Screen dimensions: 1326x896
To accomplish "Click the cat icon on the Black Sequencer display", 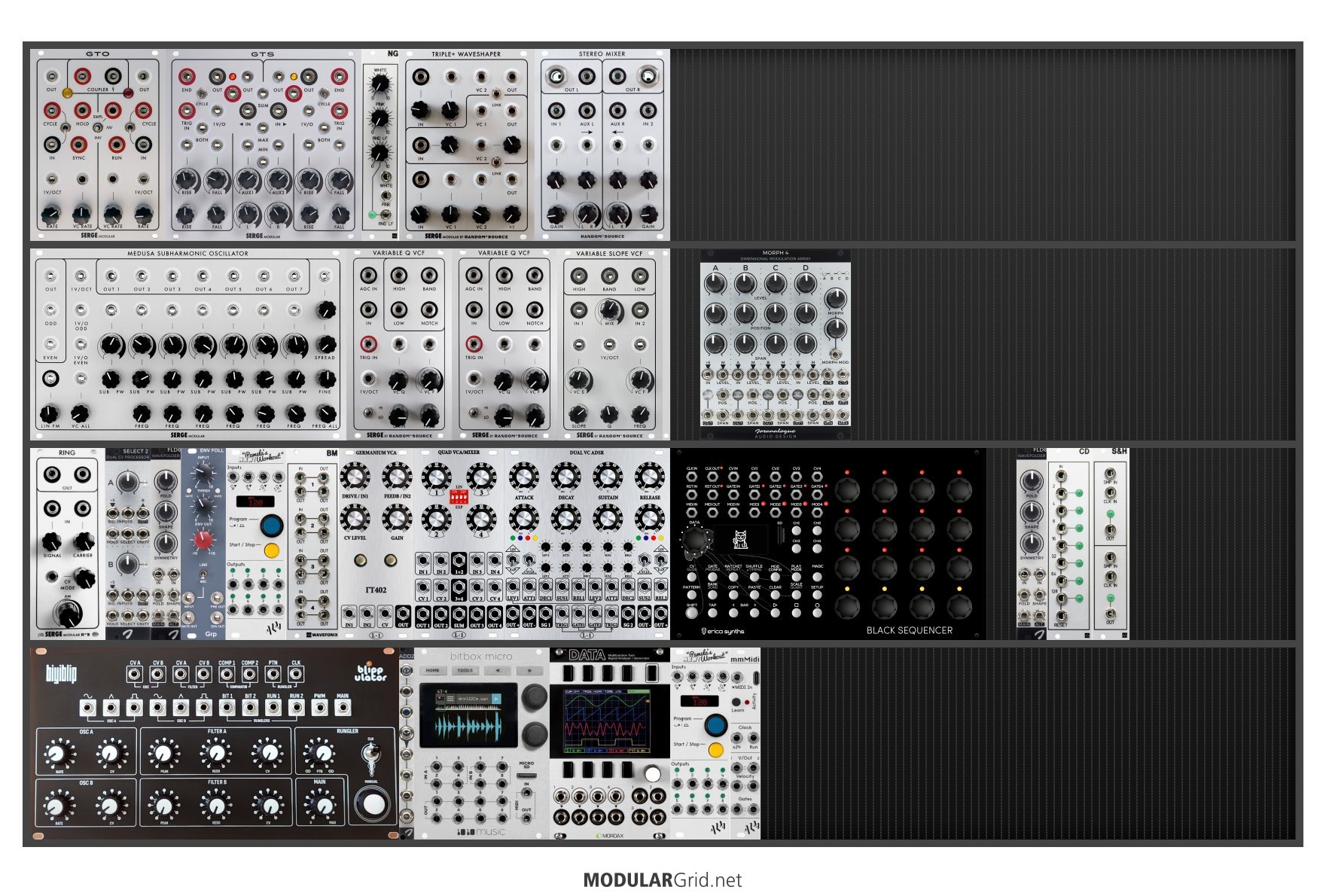I will pyautogui.click(x=740, y=540).
